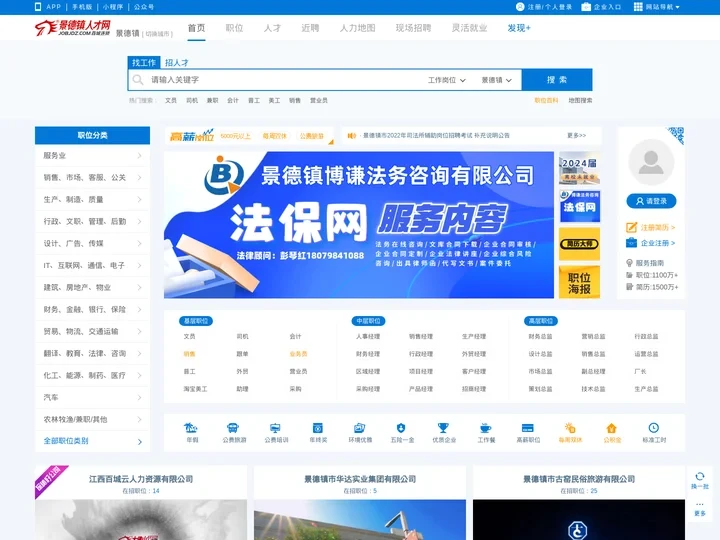Click the 换一批 refresh icon
This screenshot has height=540, width=720.
point(700,476)
